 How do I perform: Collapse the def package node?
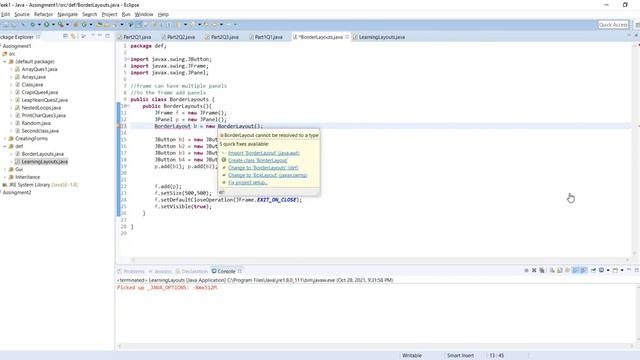[x=5, y=146]
